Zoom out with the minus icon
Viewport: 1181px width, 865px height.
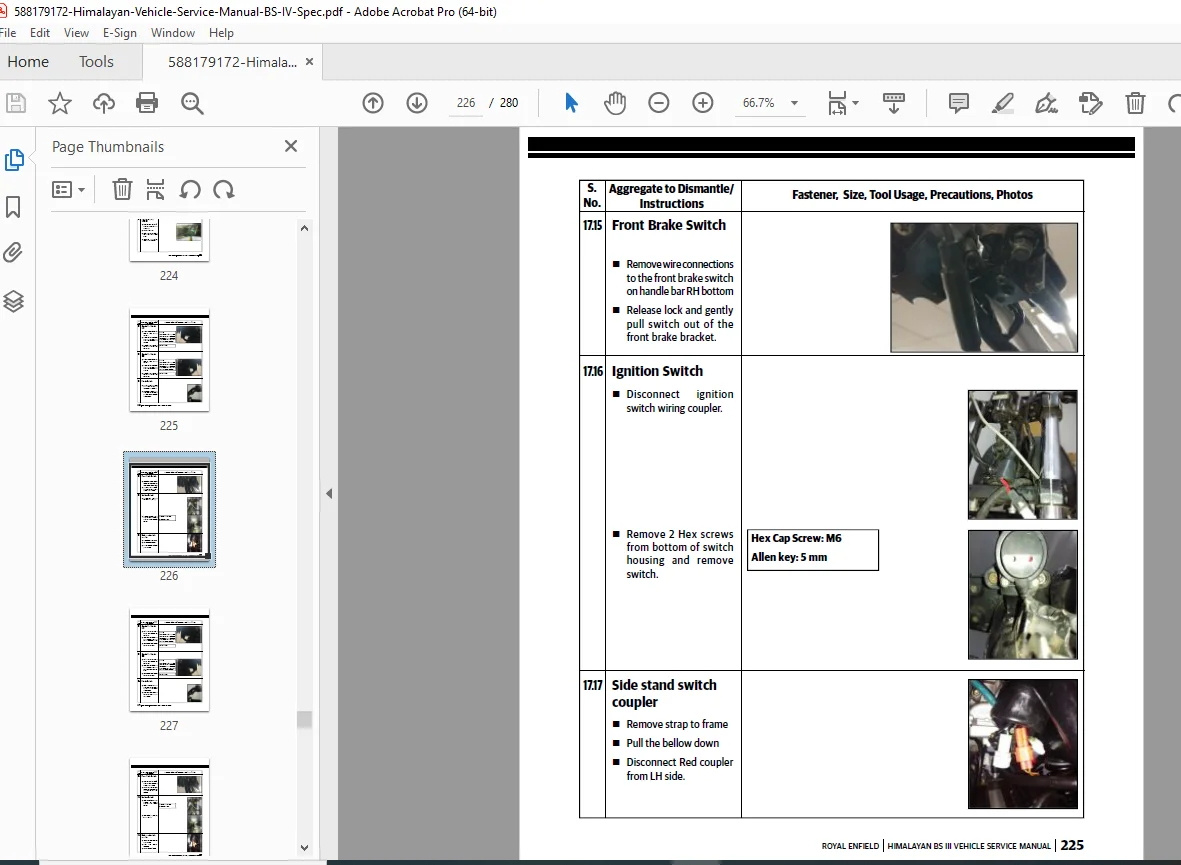[x=658, y=103]
